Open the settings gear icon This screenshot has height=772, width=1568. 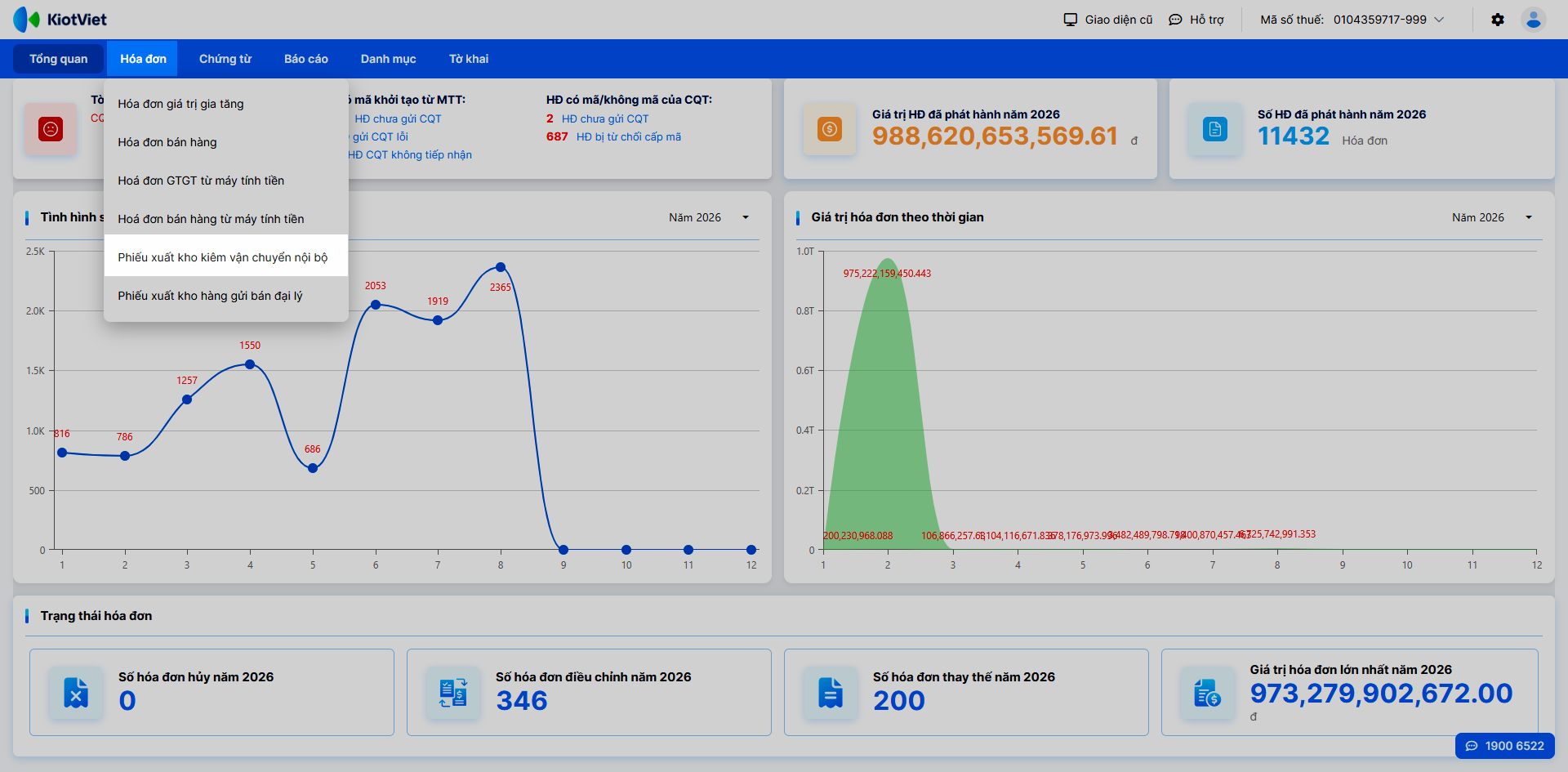tap(1498, 20)
